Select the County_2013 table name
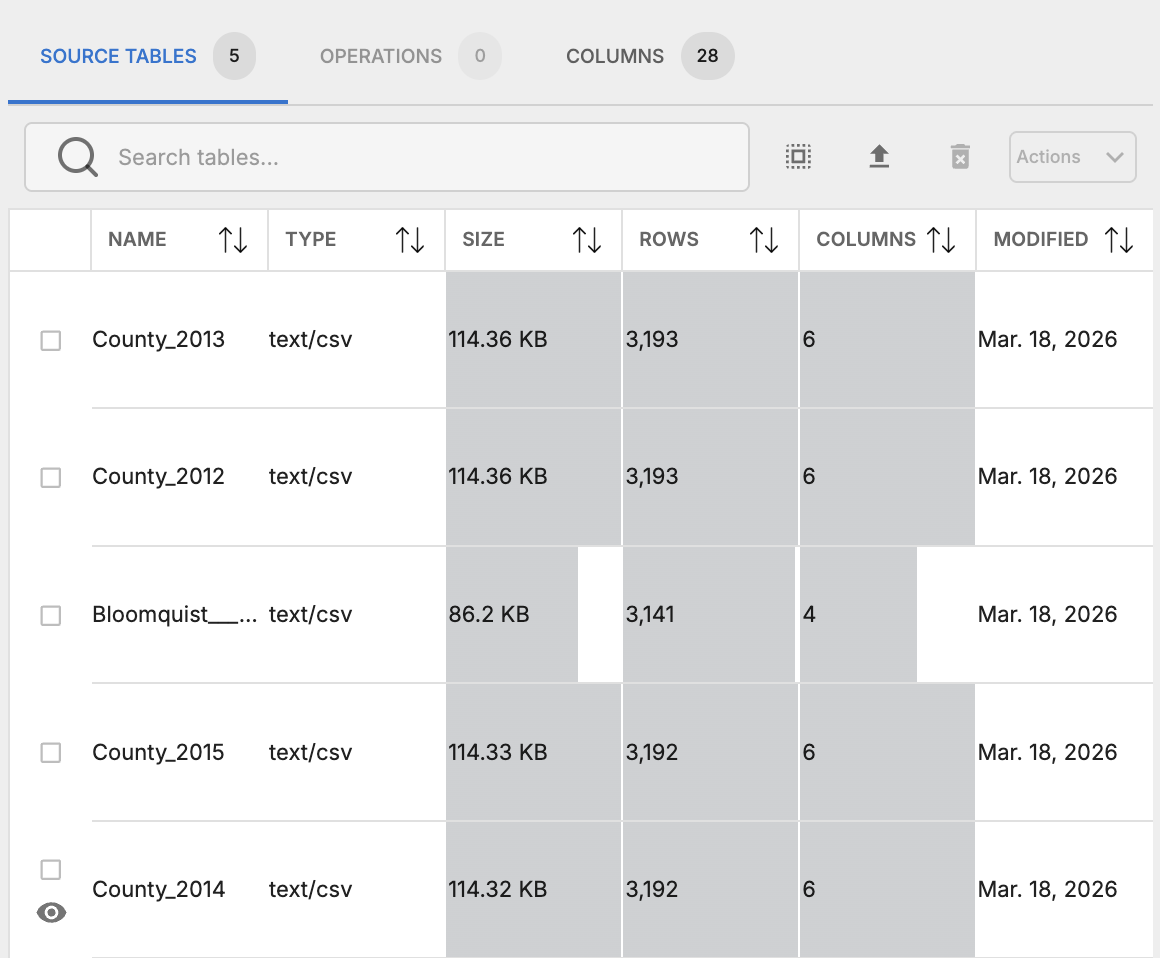The height and width of the screenshot is (958, 1160). pyautogui.click(x=158, y=340)
